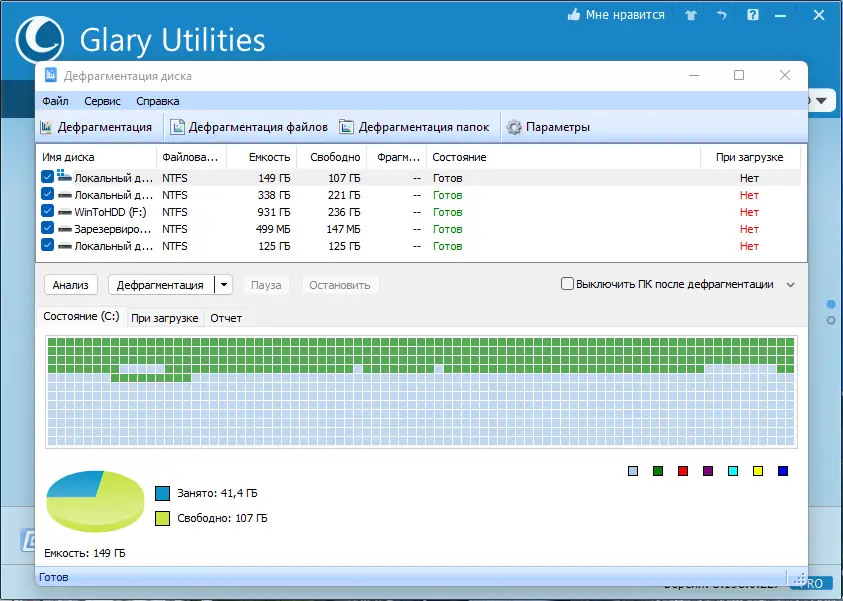Click the green legend swatch
843x601 pixels.
pos(658,471)
